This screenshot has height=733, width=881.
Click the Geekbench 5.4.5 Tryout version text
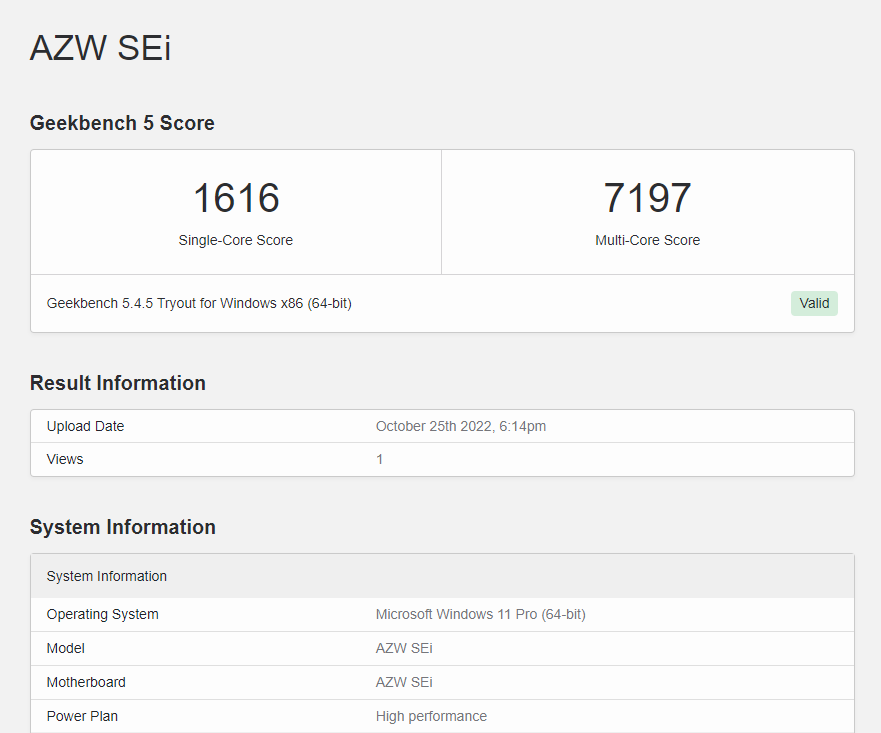(199, 303)
